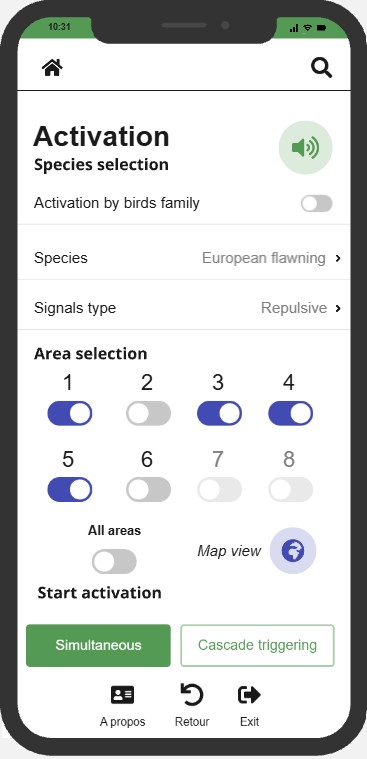Select the A propos label

pos(122,722)
